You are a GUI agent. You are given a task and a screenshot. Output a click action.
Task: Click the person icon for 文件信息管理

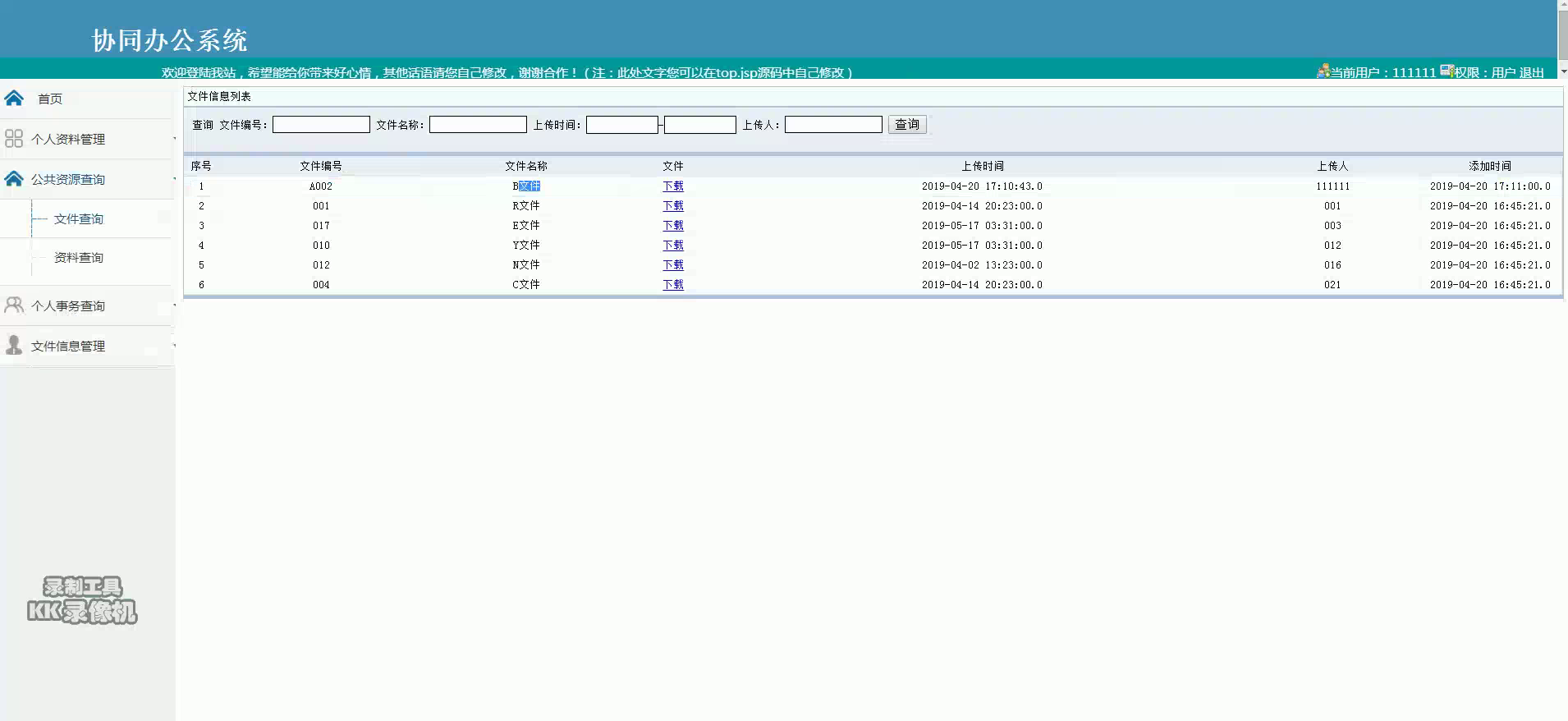click(x=14, y=345)
